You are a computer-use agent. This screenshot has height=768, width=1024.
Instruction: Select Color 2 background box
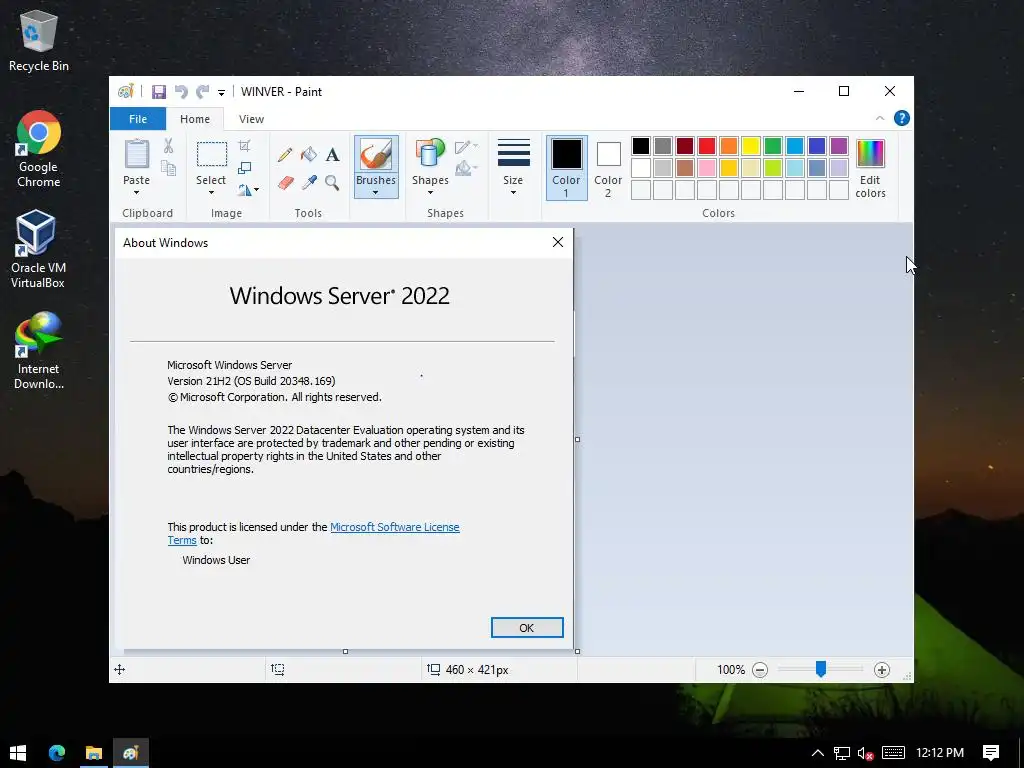(608, 168)
